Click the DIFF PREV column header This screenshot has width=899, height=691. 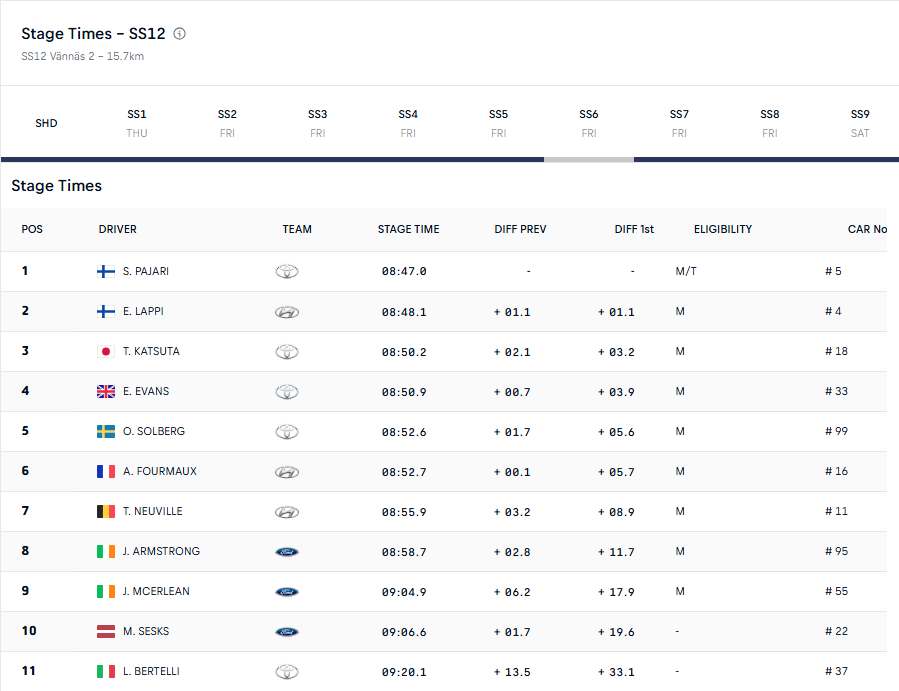pyautogui.click(x=520, y=229)
